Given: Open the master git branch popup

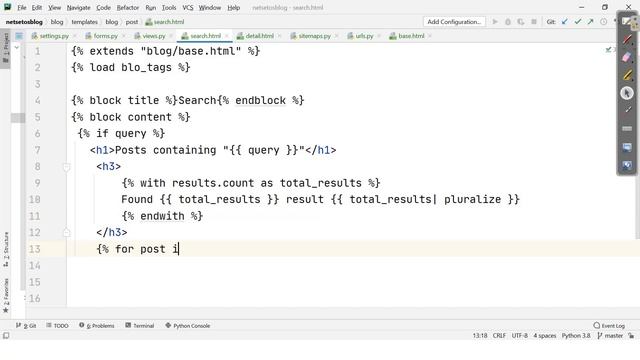Looking at the screenshot, I should 610,336.
